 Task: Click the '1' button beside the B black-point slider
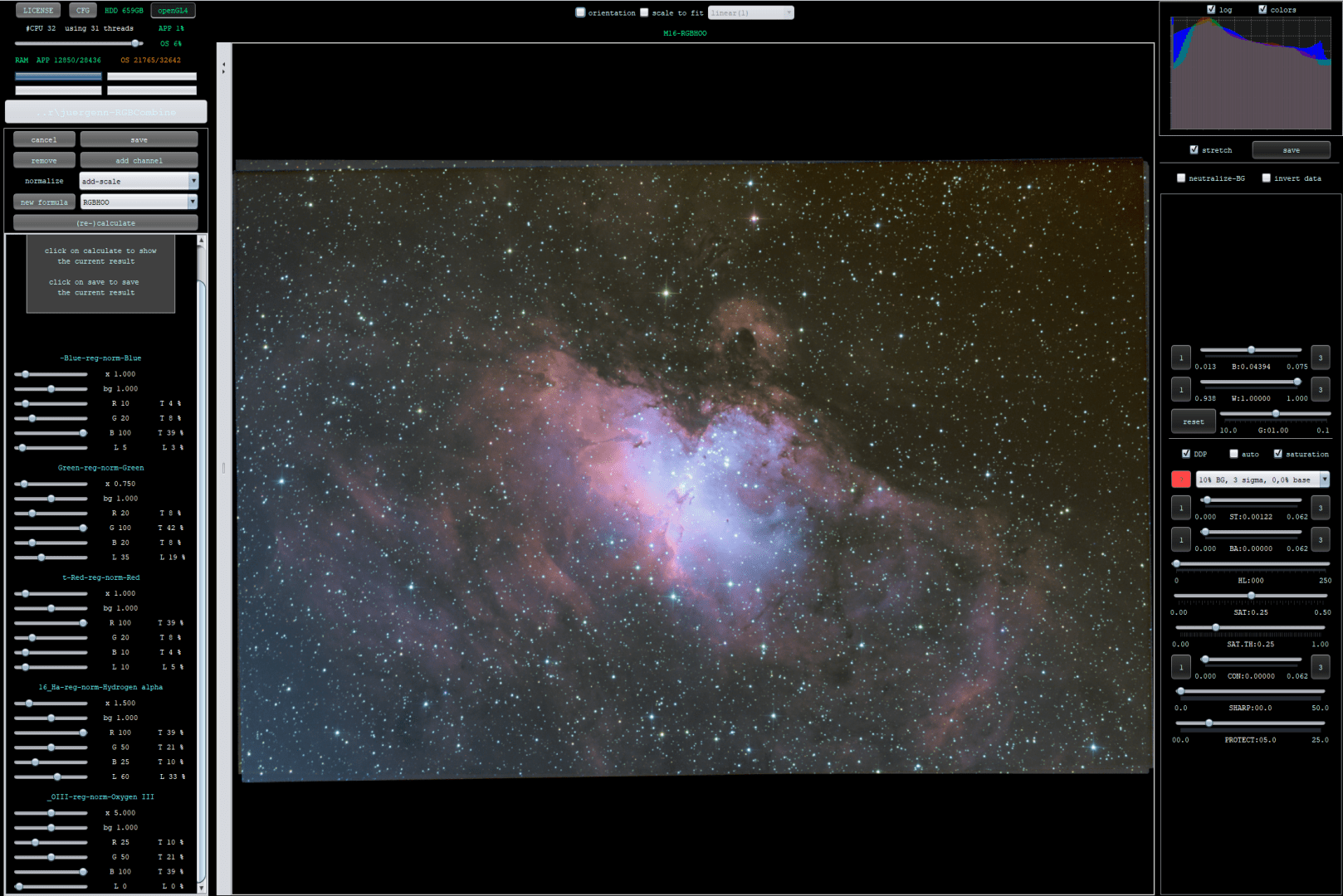[1181, 358]
